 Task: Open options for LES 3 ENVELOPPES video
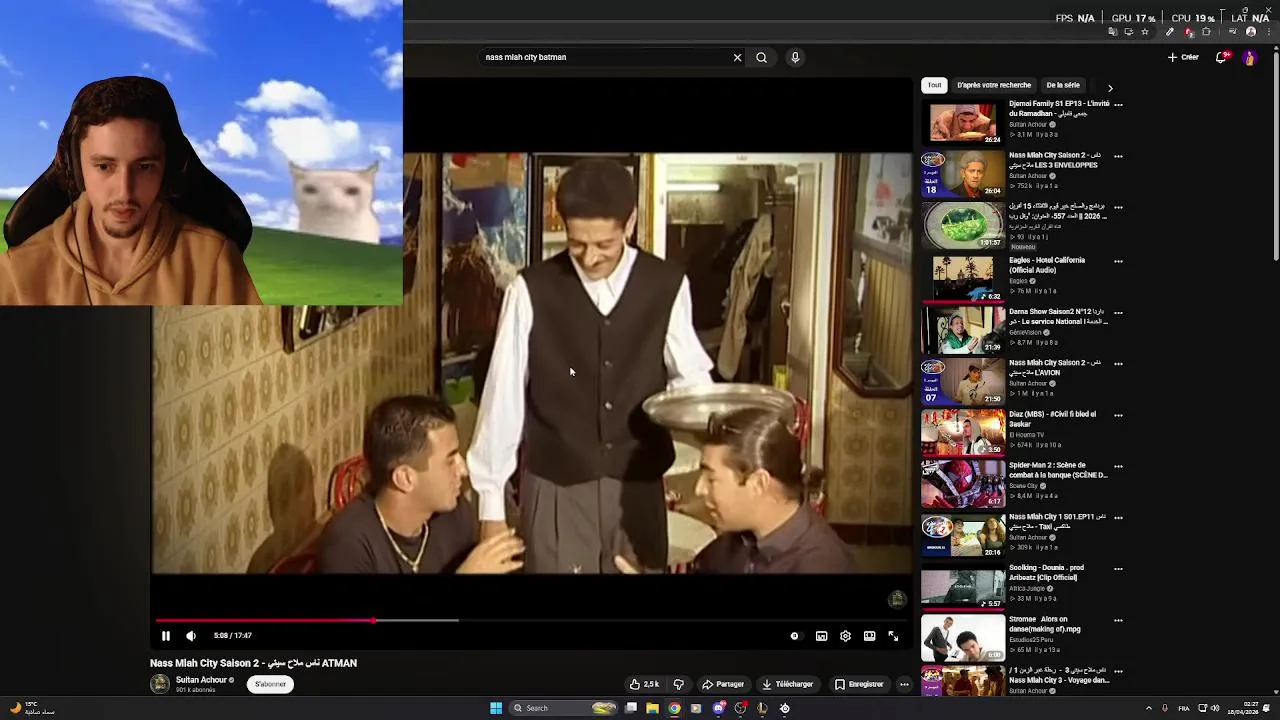(x=1118, y=157)
